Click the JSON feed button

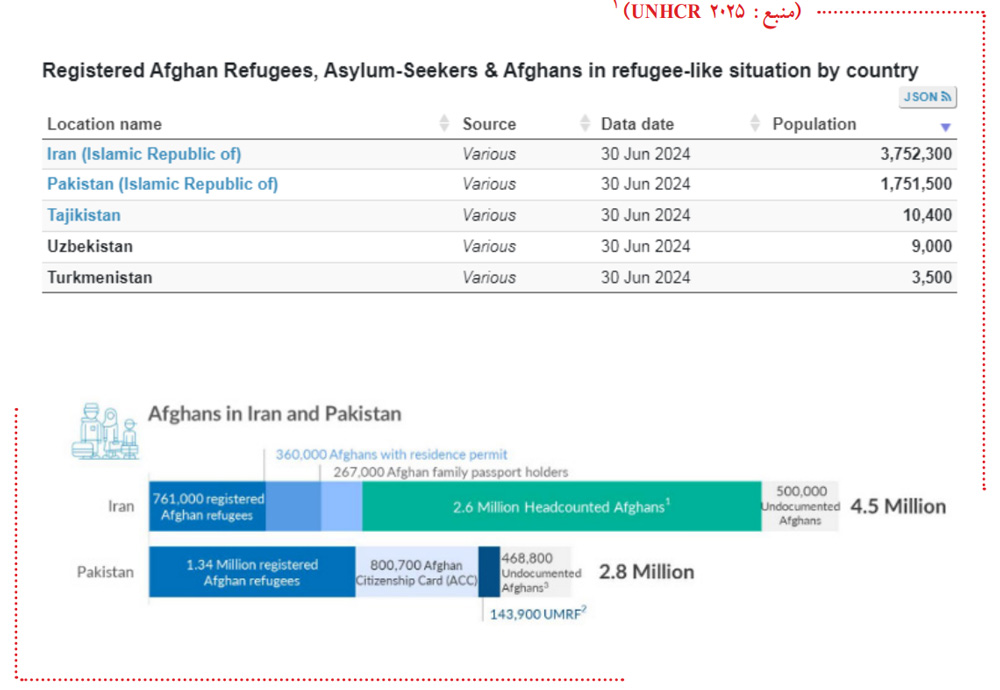[x=927, y=97]
